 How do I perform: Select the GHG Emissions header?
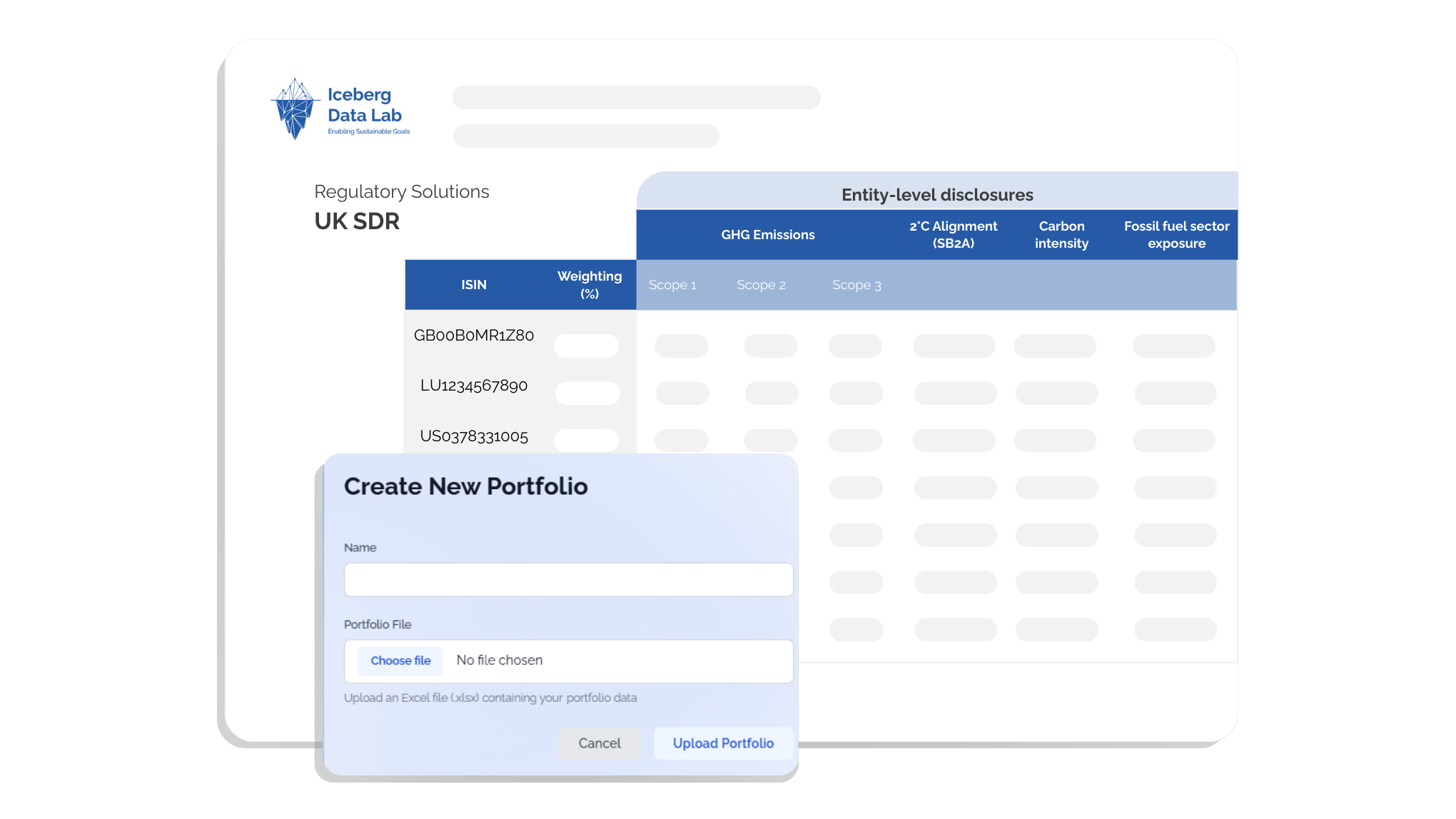(767, 235)
